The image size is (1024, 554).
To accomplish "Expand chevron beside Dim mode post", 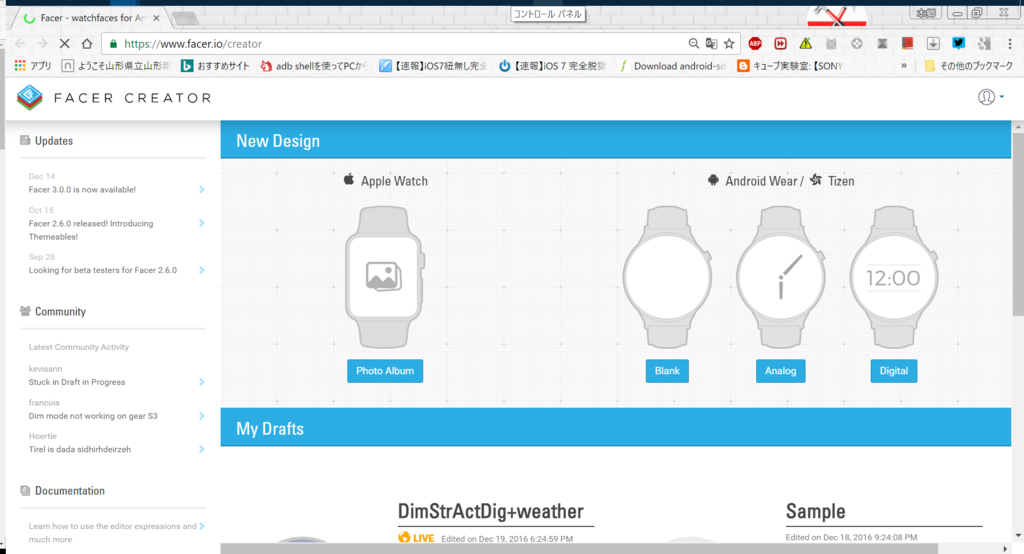I will click(201, 416).
